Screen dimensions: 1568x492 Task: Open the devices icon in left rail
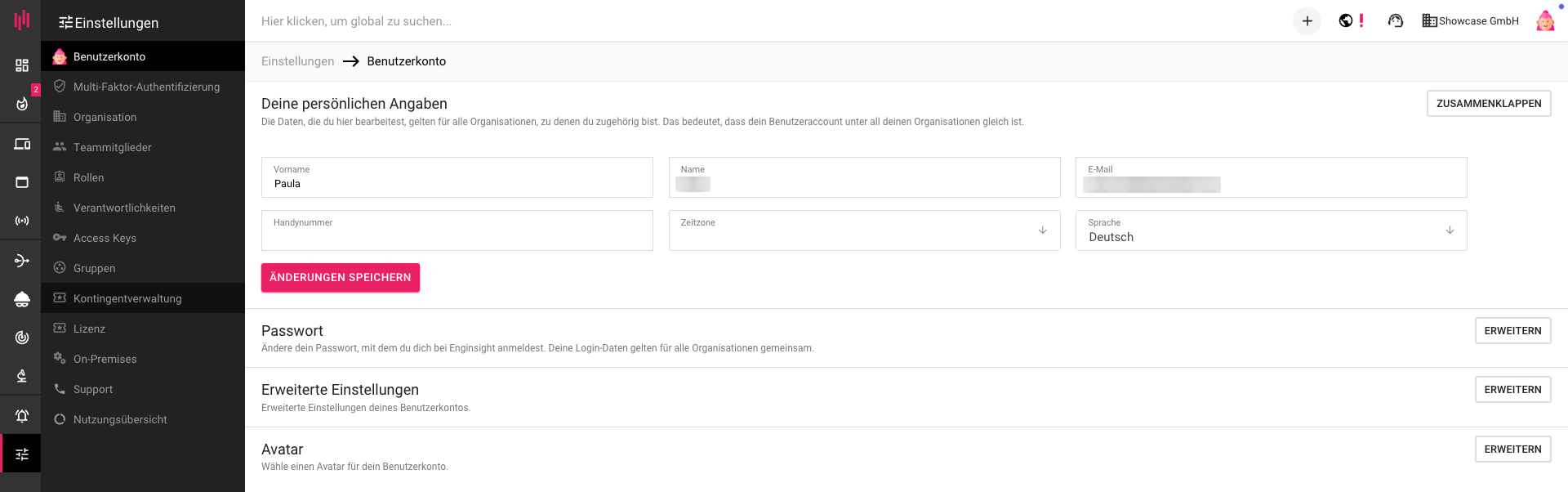[22, 145]
